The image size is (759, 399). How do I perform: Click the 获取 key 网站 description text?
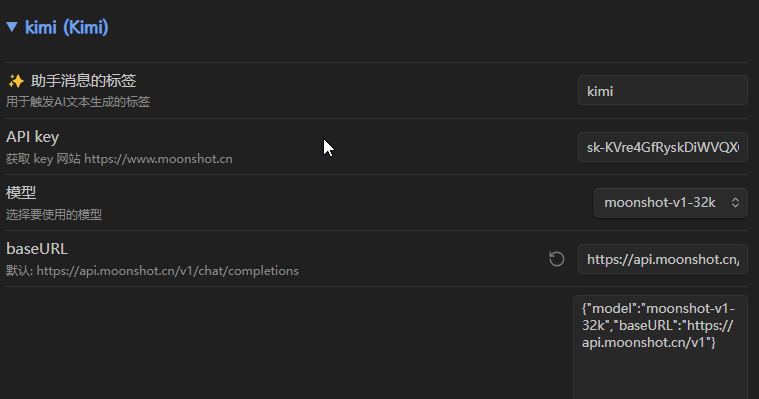point(43,159)
